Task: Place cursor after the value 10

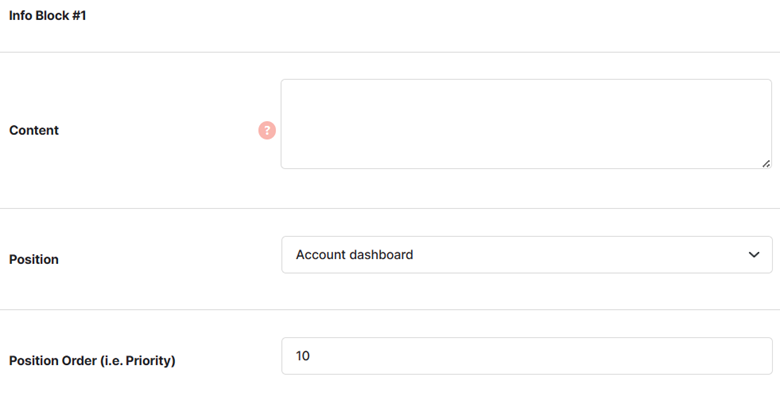Action: click(311, 356)
